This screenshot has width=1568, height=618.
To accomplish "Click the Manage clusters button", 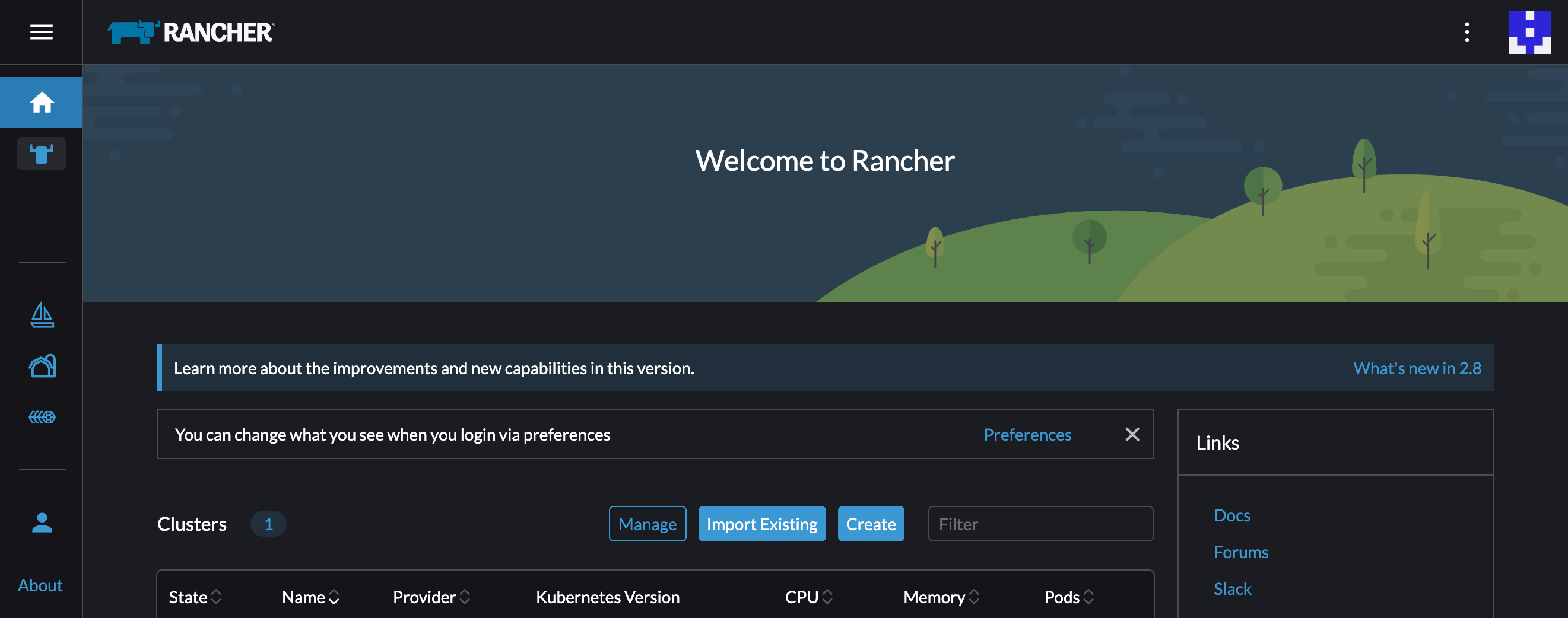I will (x=647, y=524).
